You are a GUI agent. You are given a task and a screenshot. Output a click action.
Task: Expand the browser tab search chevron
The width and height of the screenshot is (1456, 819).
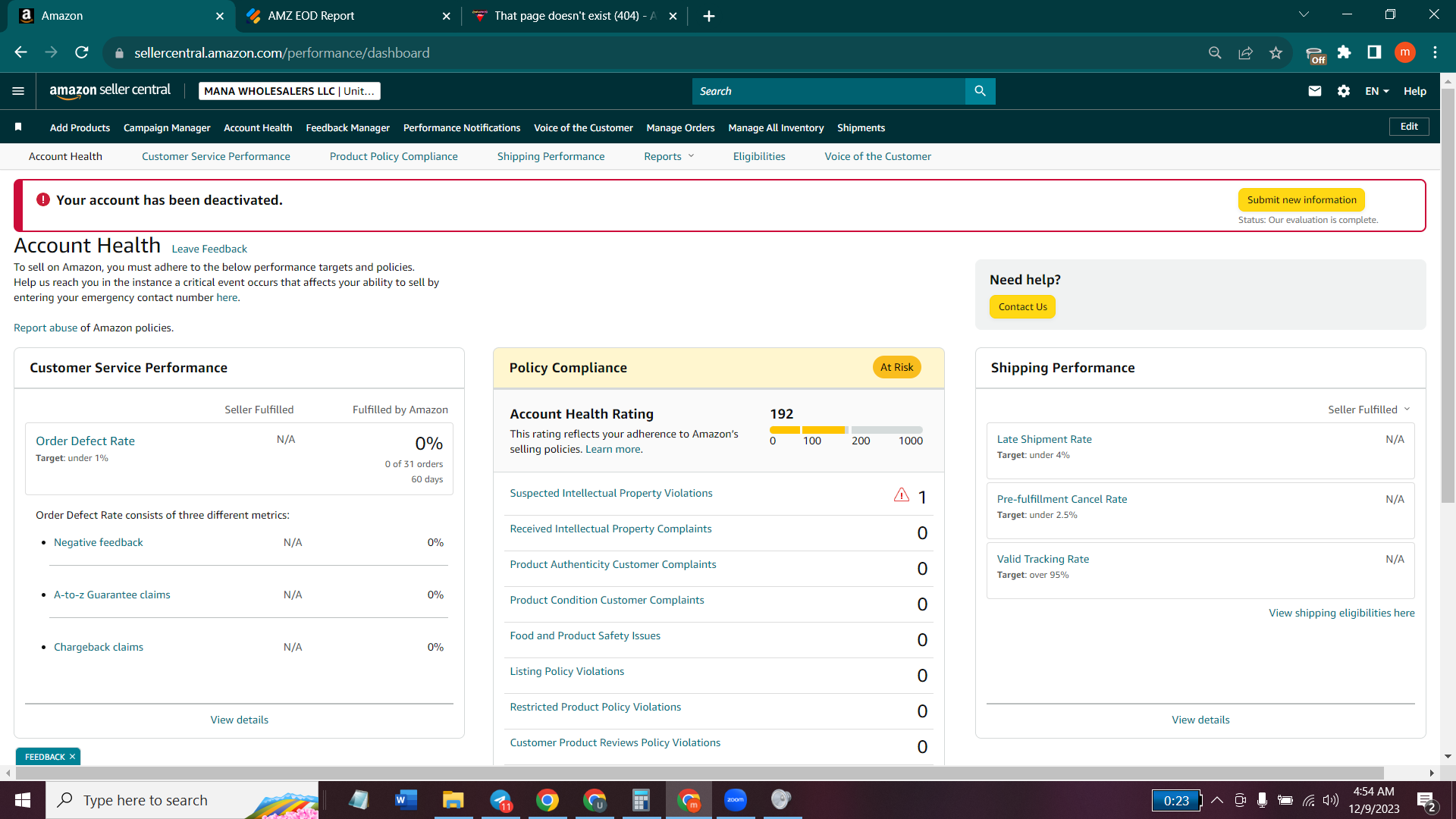click(1304, 14)
